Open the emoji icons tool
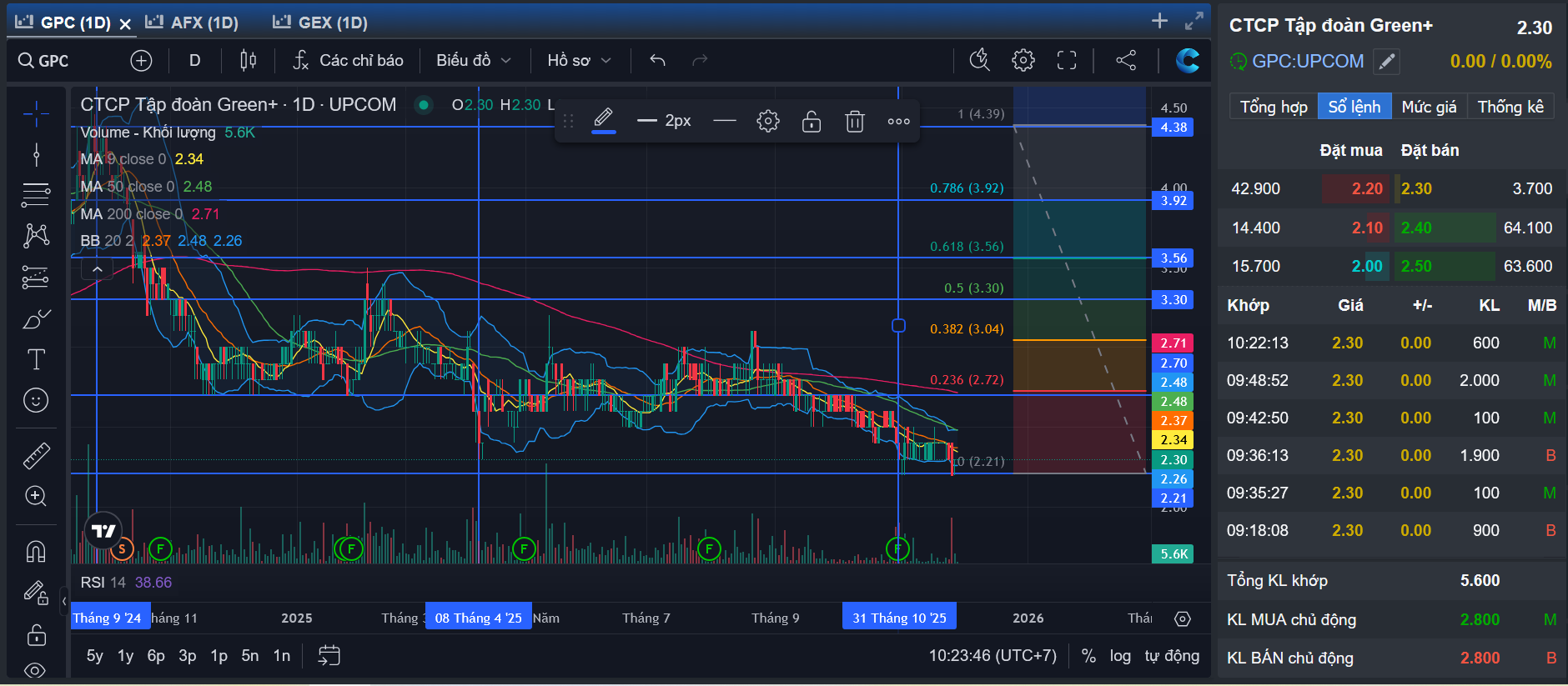 pos(36,400)
